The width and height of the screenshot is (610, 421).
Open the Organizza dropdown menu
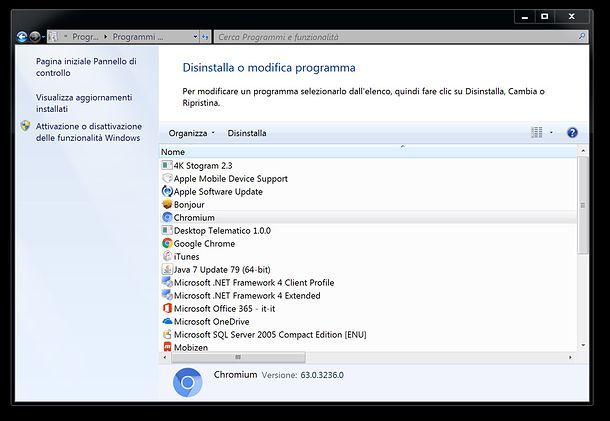tap(191, 133)
